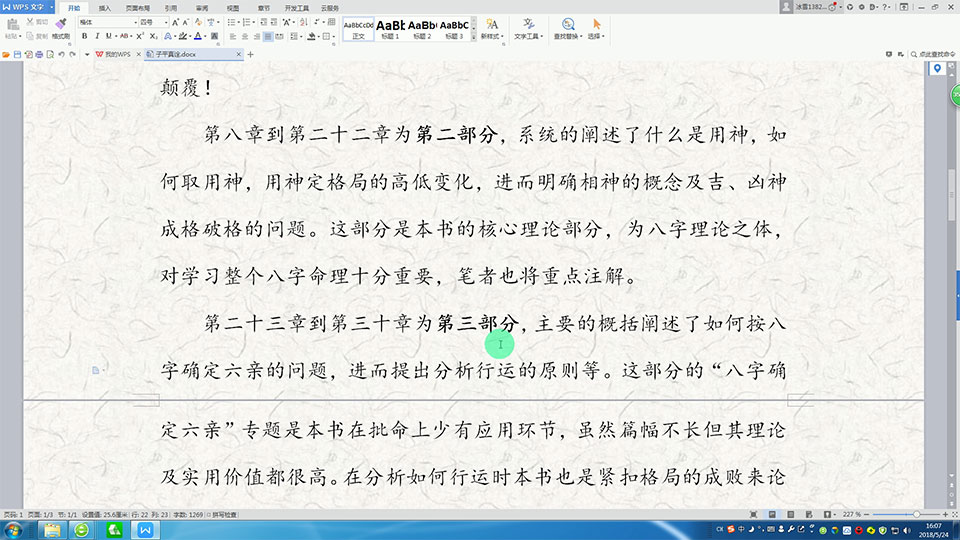Switch to the 引用 ribbon tab
The width and height of the screenshot is (960, 540).
point(171,8)
